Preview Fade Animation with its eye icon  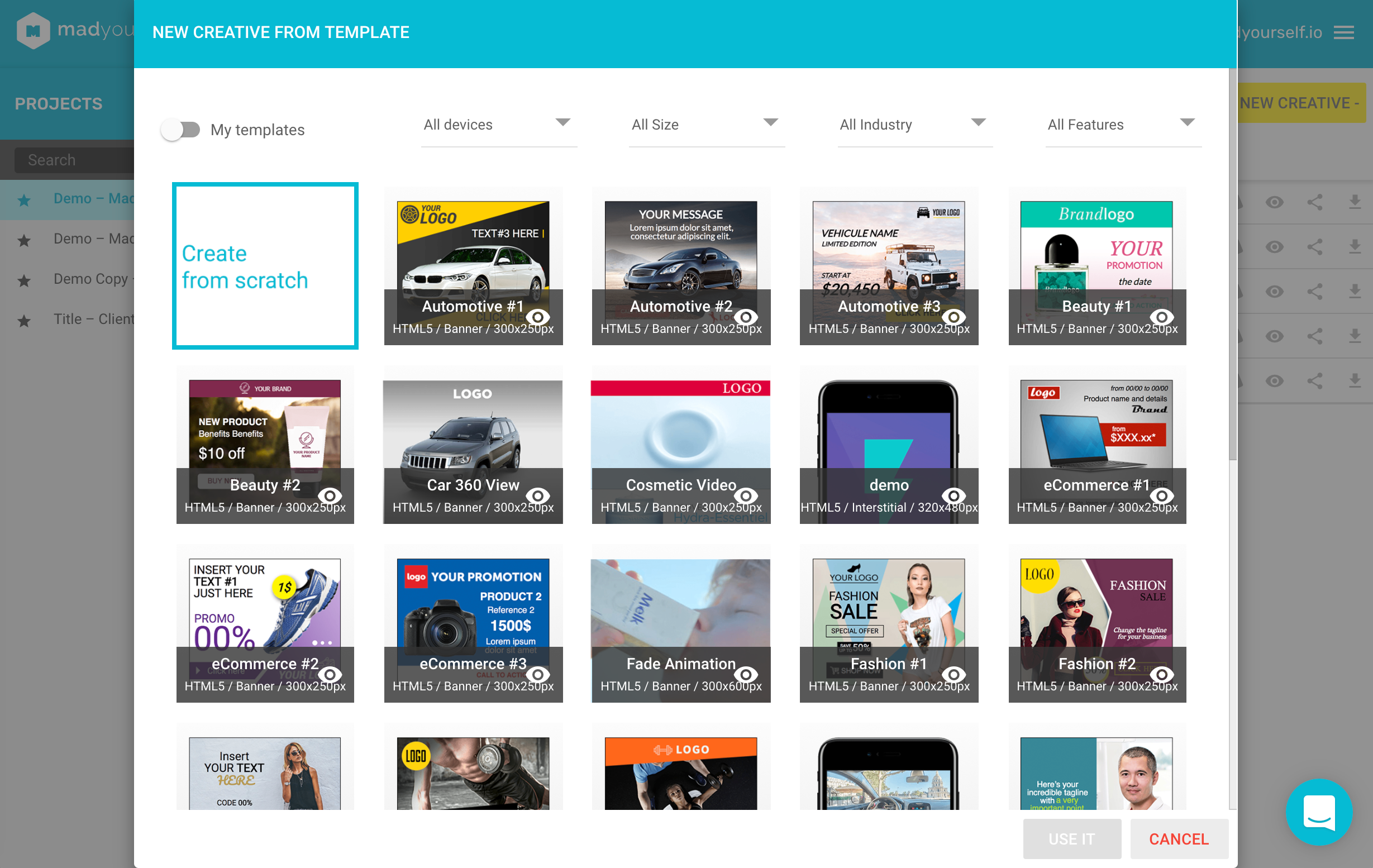coord(745,674)
